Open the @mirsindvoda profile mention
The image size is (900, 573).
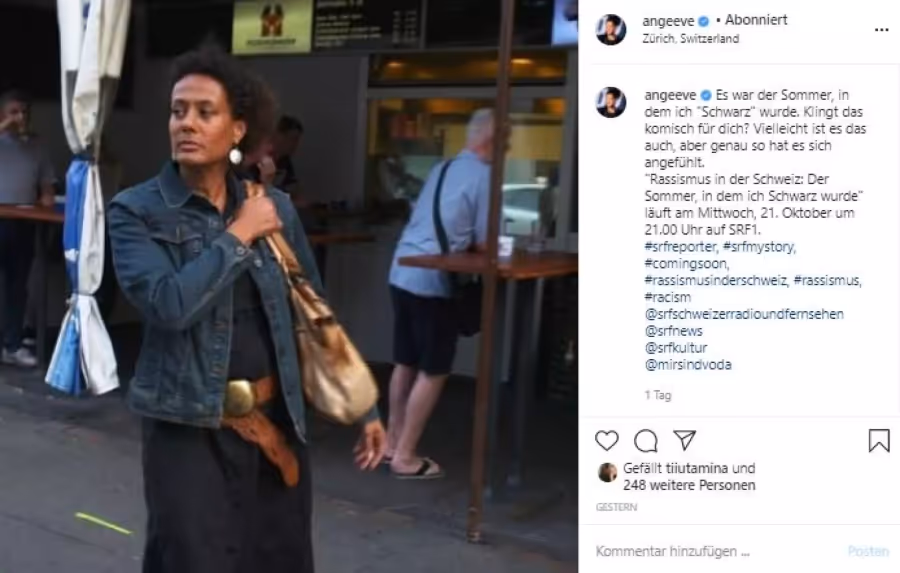tap(688, 365)
